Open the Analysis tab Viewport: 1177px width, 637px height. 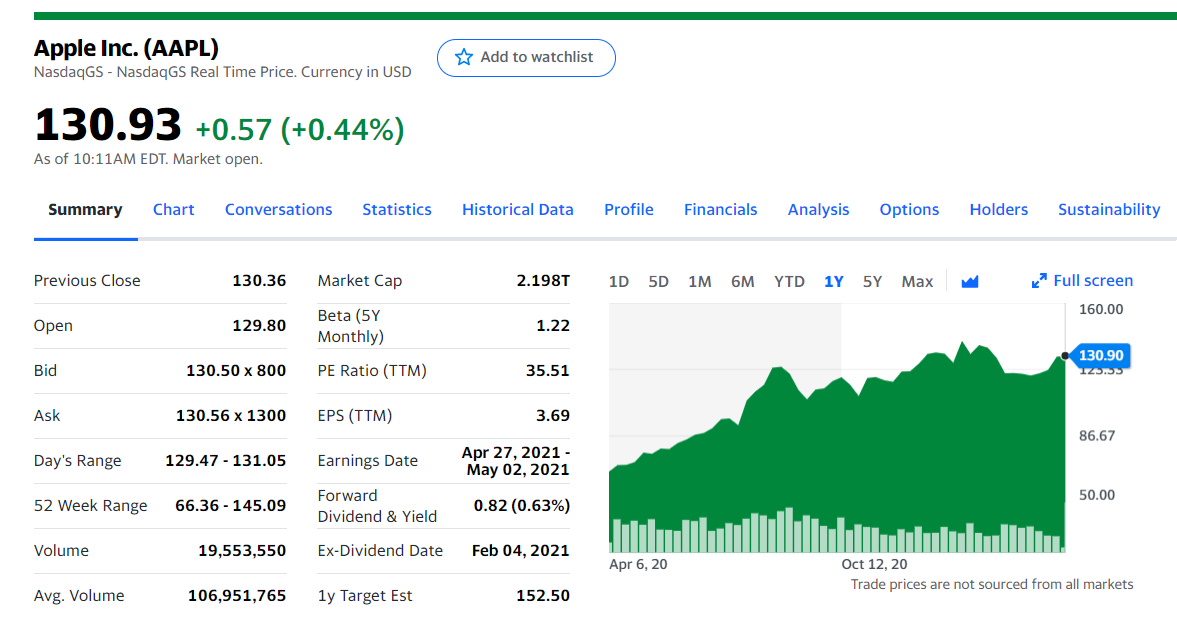tap(818, 209)
